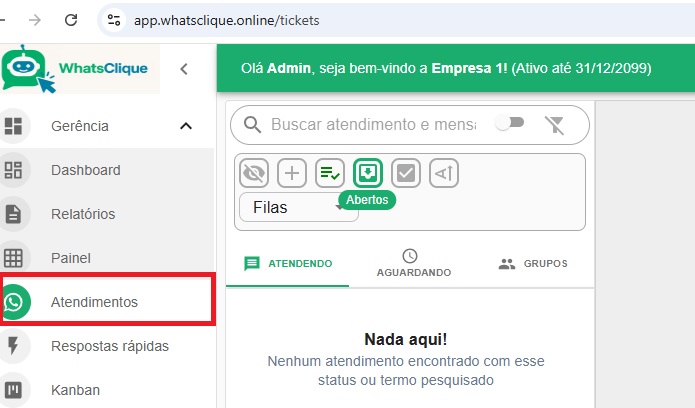Image resolution: width=695 pixels, height=408 pixels.
Task: Toggle the crossed-eye visibility button
Action: point(254,173)
